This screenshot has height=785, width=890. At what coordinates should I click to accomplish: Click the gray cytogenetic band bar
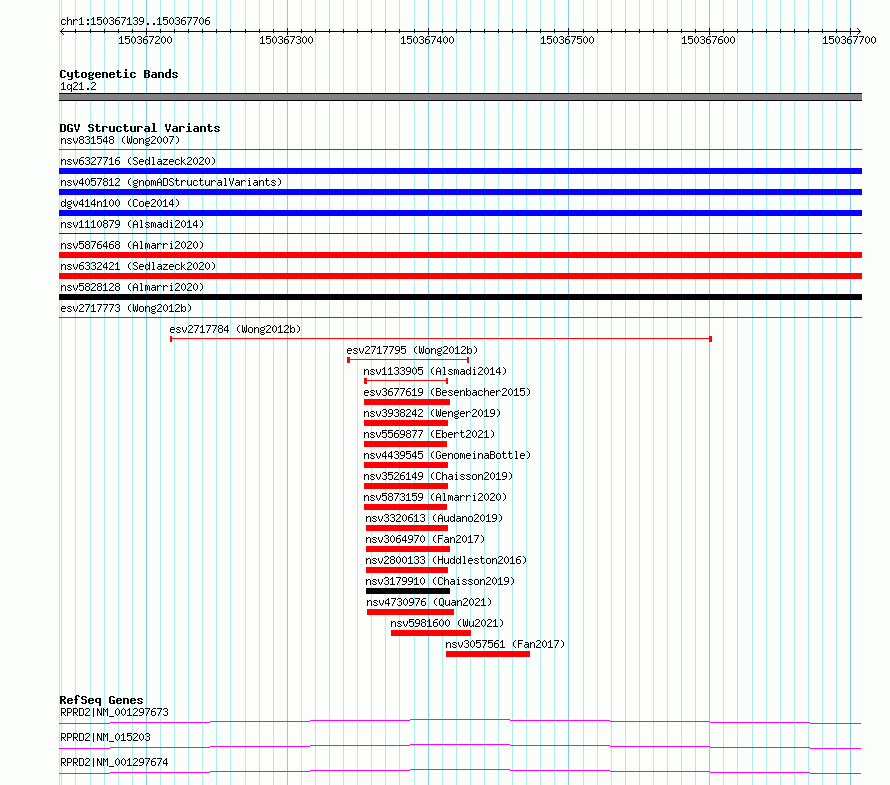tap(460, 97)
